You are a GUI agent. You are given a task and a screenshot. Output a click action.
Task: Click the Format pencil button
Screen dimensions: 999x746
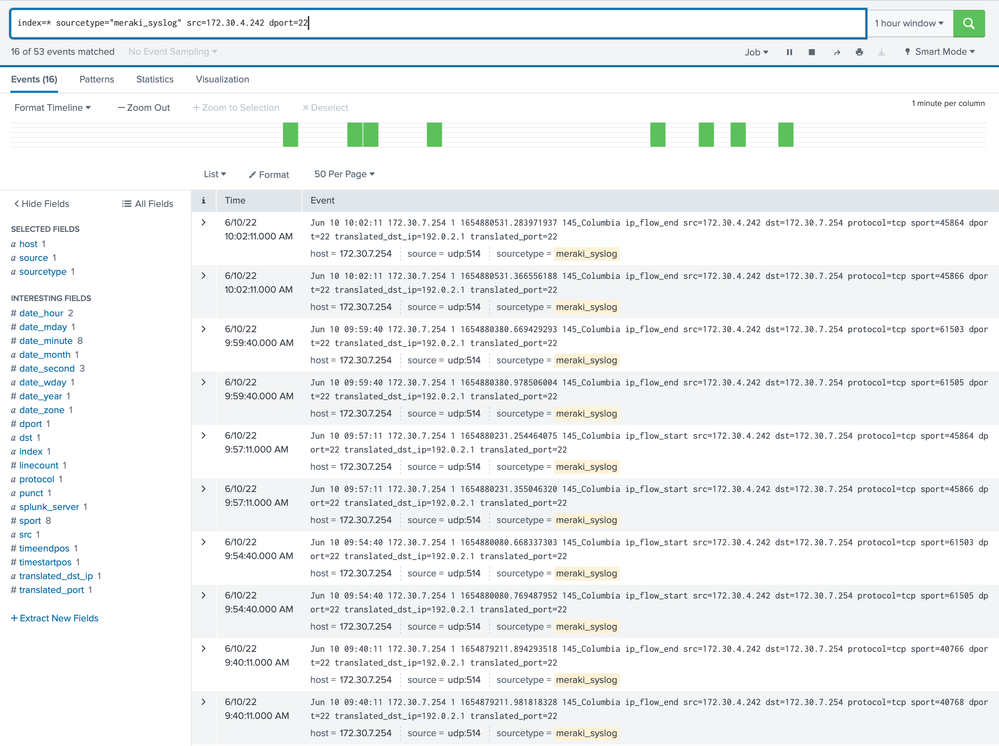(x=269, y=175)
